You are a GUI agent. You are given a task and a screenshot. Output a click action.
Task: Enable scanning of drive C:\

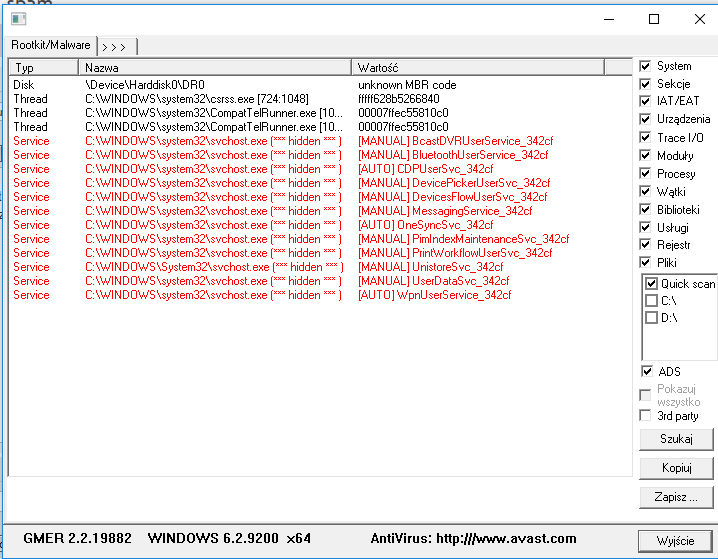pyautogui.click(x=651, y=301)
